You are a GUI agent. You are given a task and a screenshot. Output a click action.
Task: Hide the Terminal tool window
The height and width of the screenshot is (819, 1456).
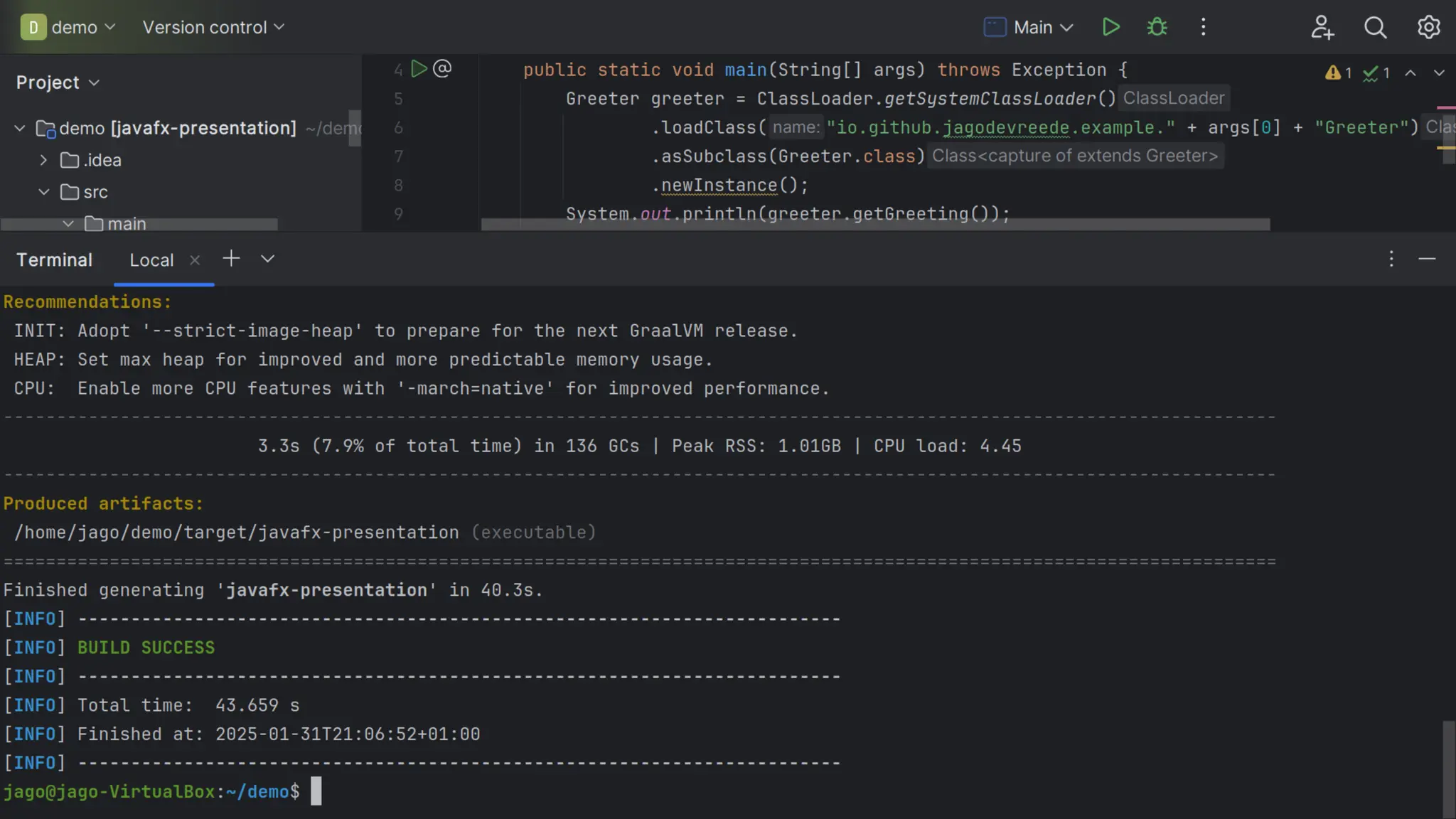[1427, 259]
